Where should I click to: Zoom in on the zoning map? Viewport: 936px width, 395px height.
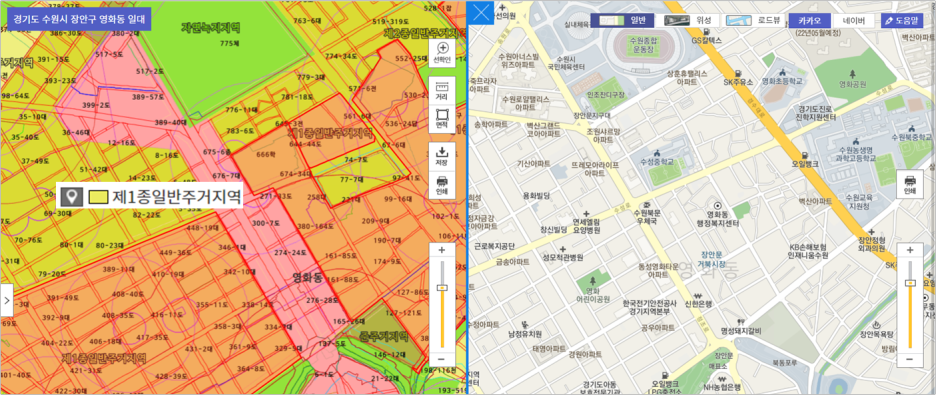click(442, 250)
